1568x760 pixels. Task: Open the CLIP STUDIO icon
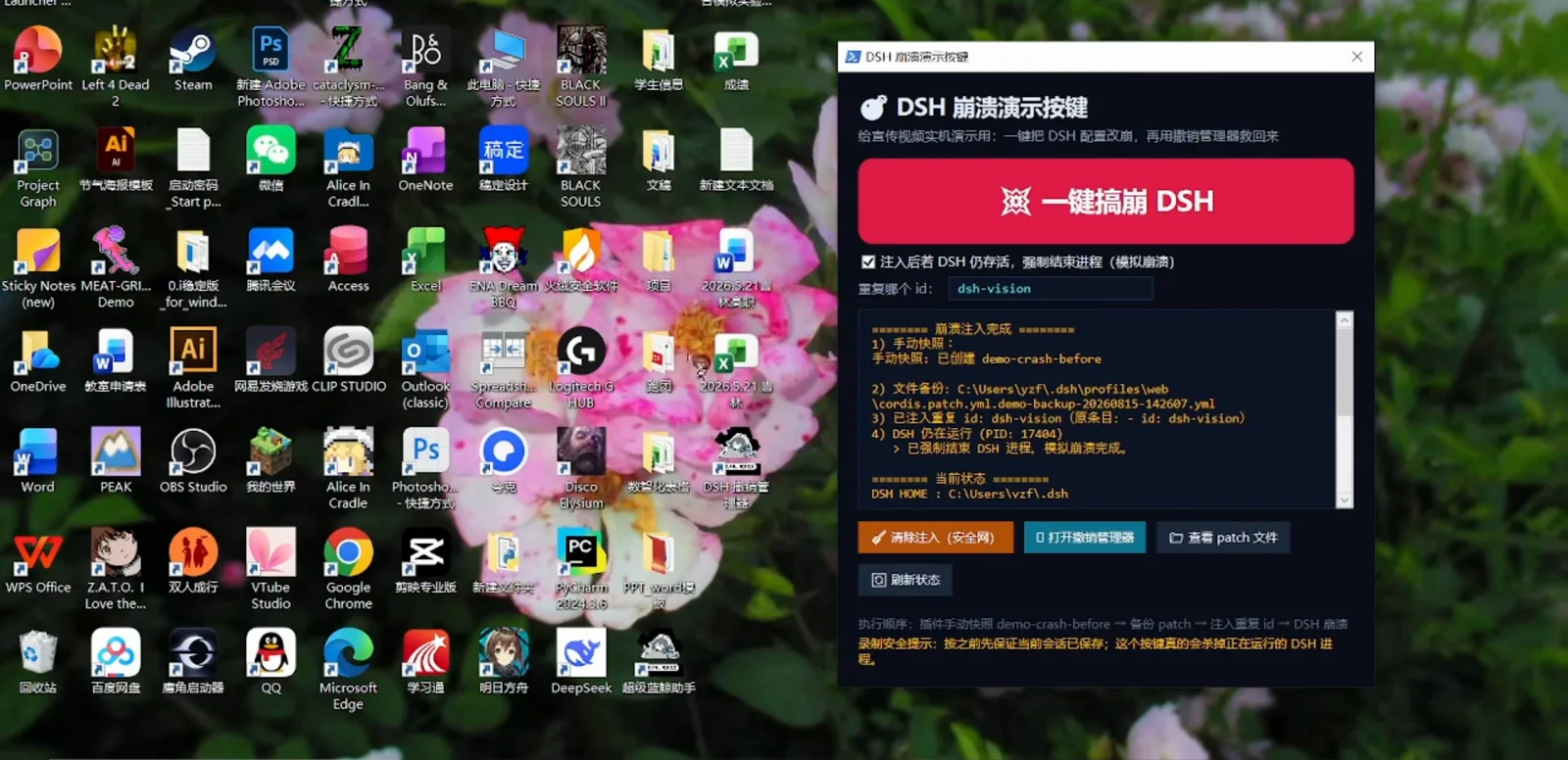pyautogui.click(x=348, y=360)
